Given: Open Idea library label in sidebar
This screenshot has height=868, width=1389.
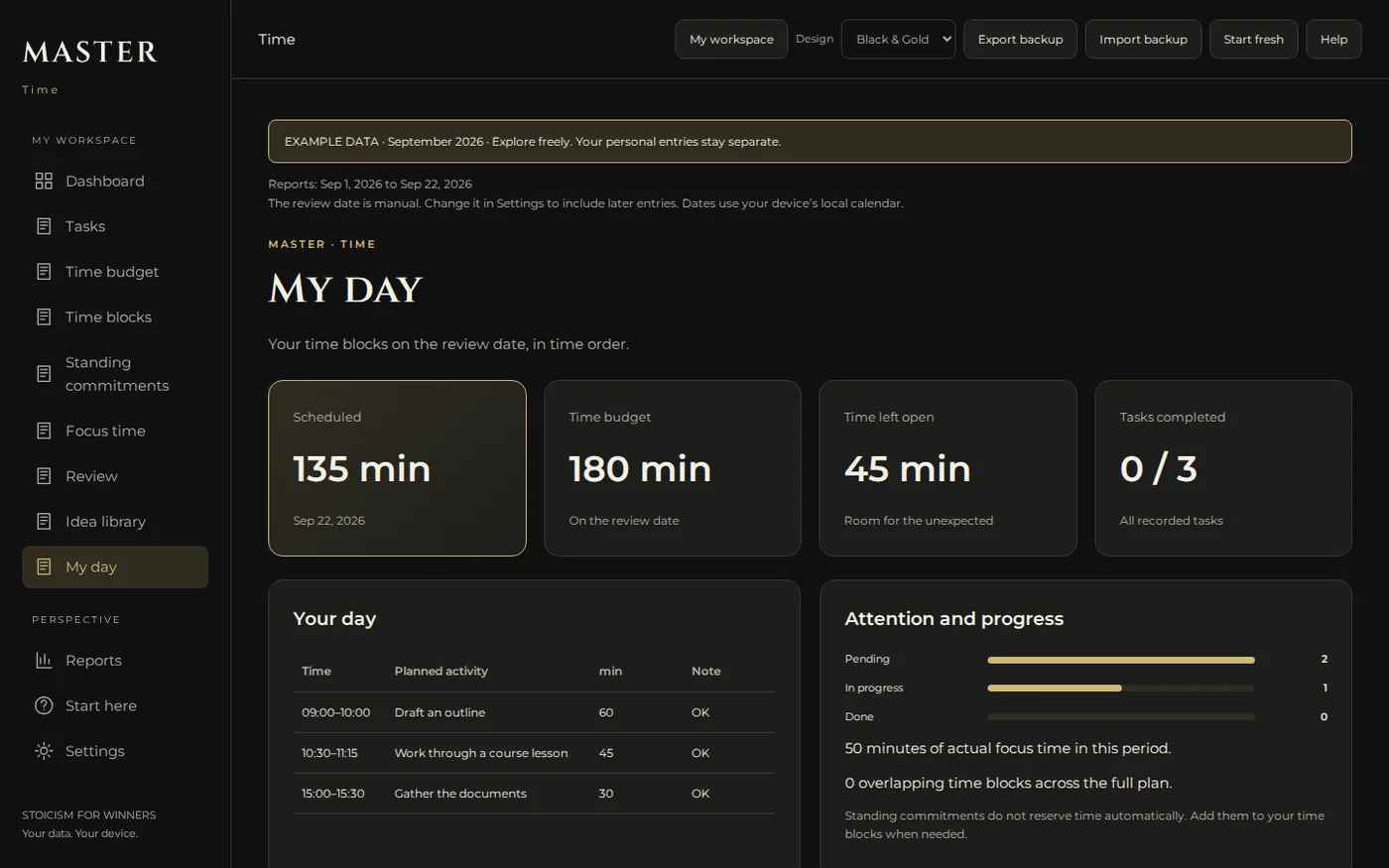Looking at the screenshot, I should (x=105, y=522).
